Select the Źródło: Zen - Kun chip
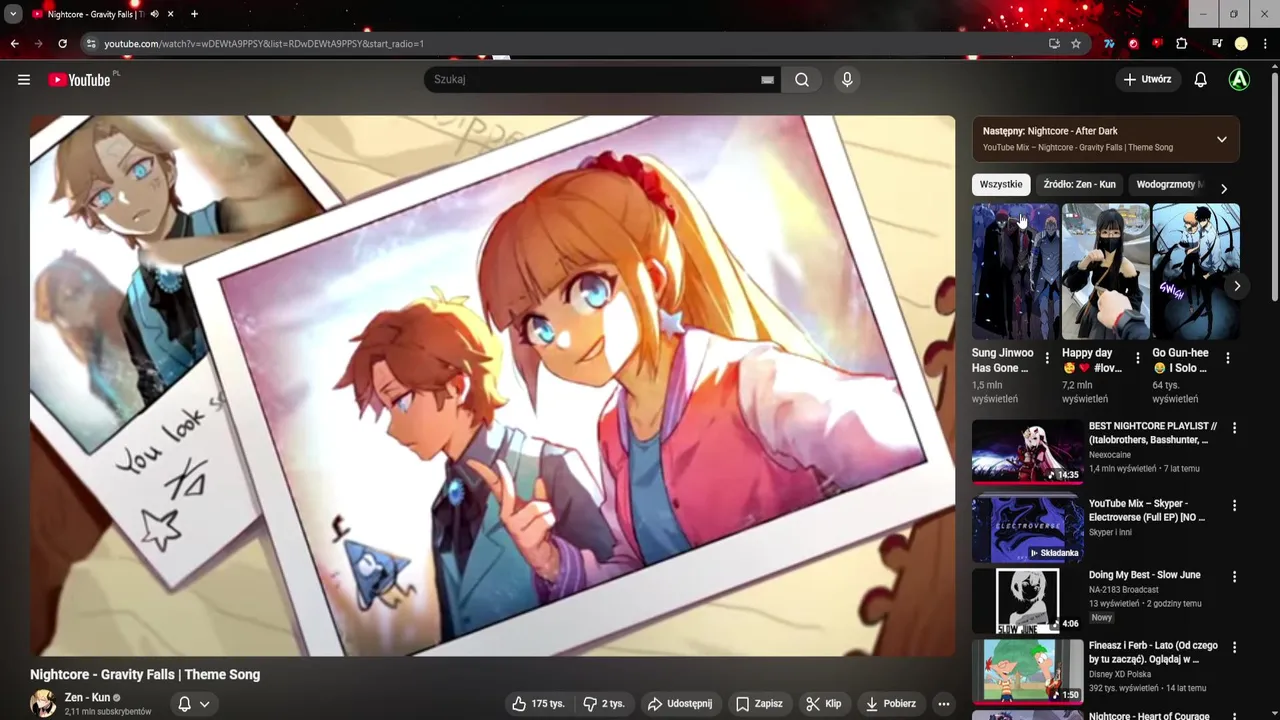This screenshot has height=720, width=1280. (x=1079, y=184)
